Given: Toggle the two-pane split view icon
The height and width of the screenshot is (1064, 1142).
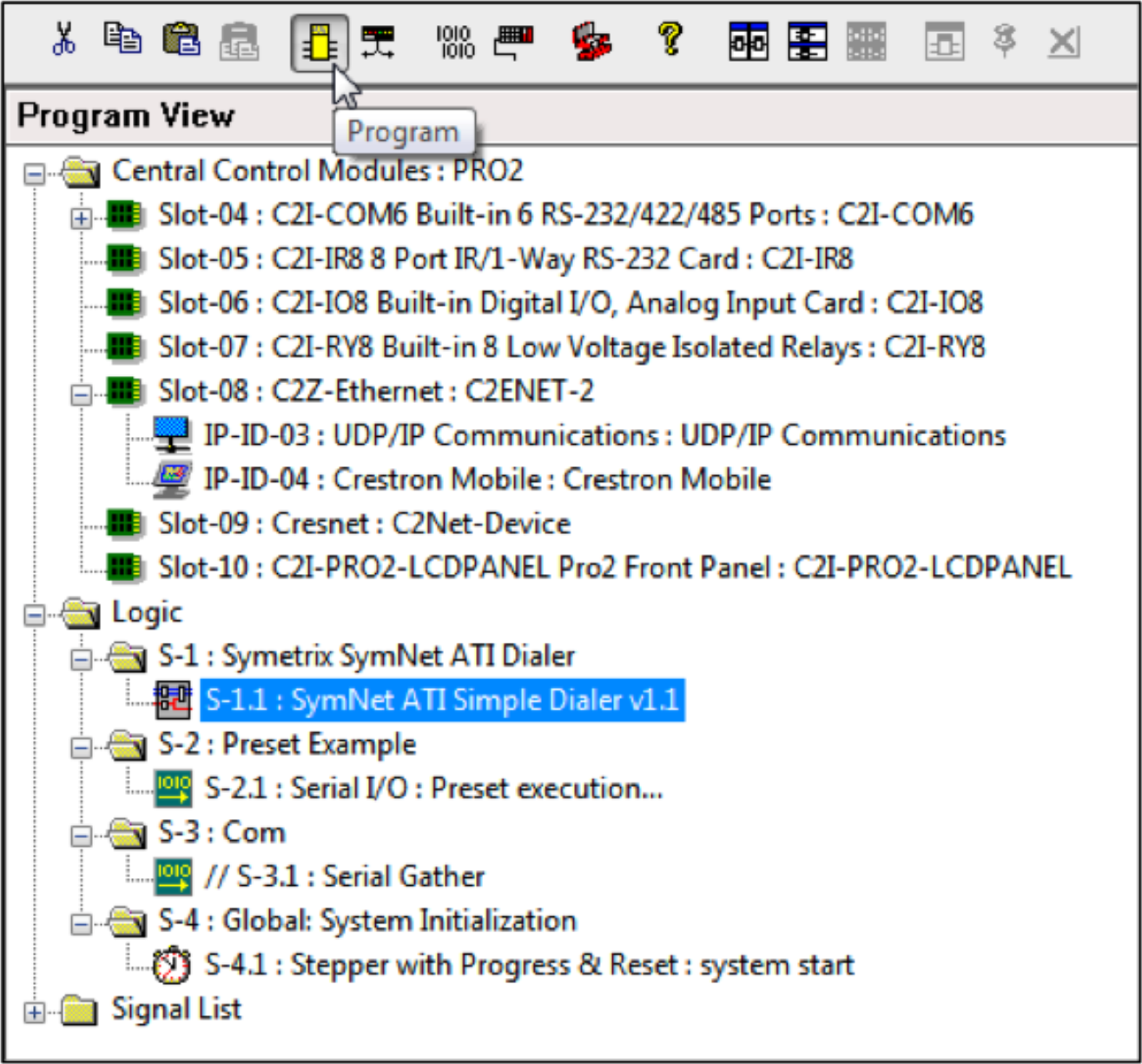Looking at the screenshot, I should pos(747,39).
